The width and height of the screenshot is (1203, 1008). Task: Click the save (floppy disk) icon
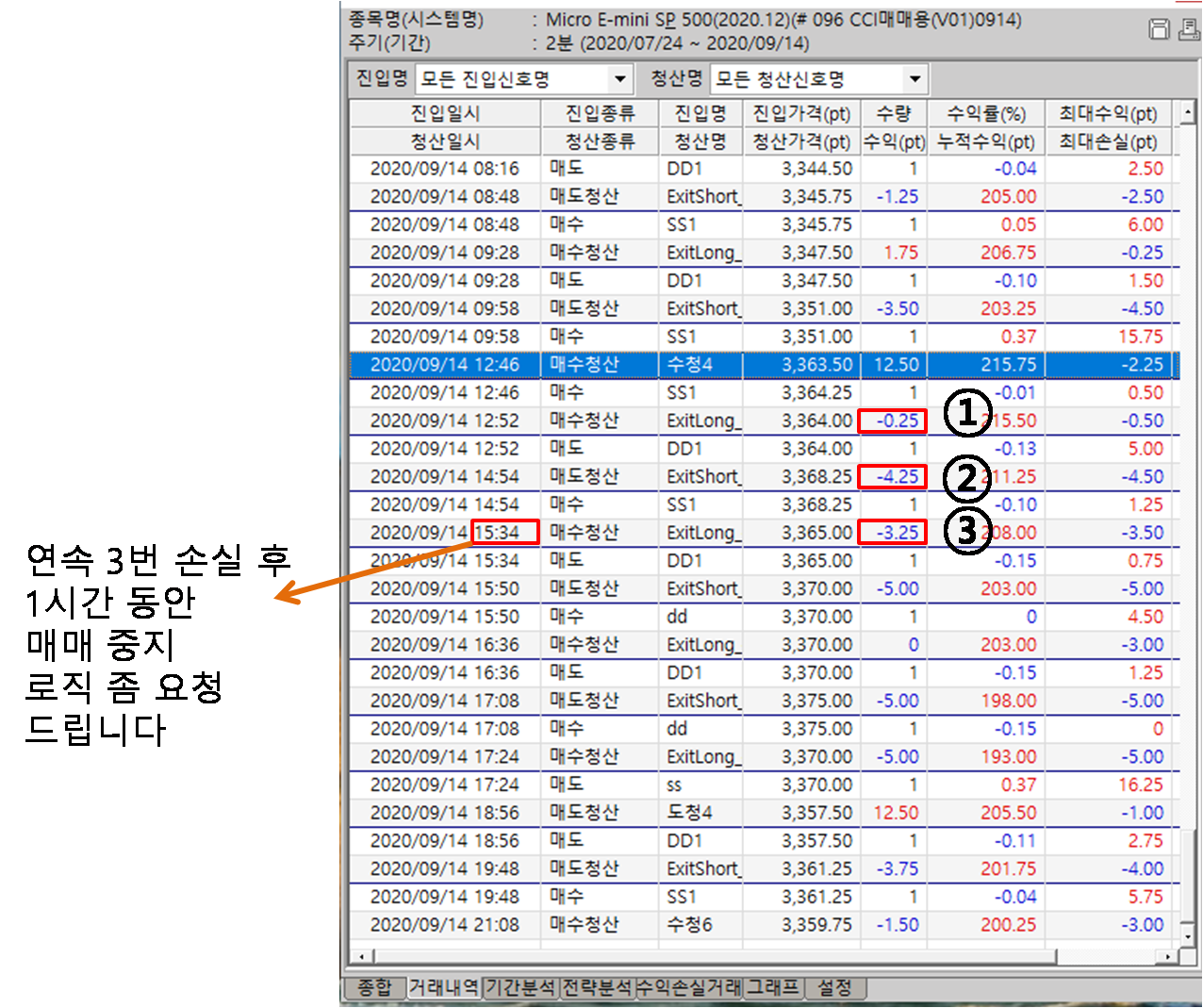click(1159, 29)
